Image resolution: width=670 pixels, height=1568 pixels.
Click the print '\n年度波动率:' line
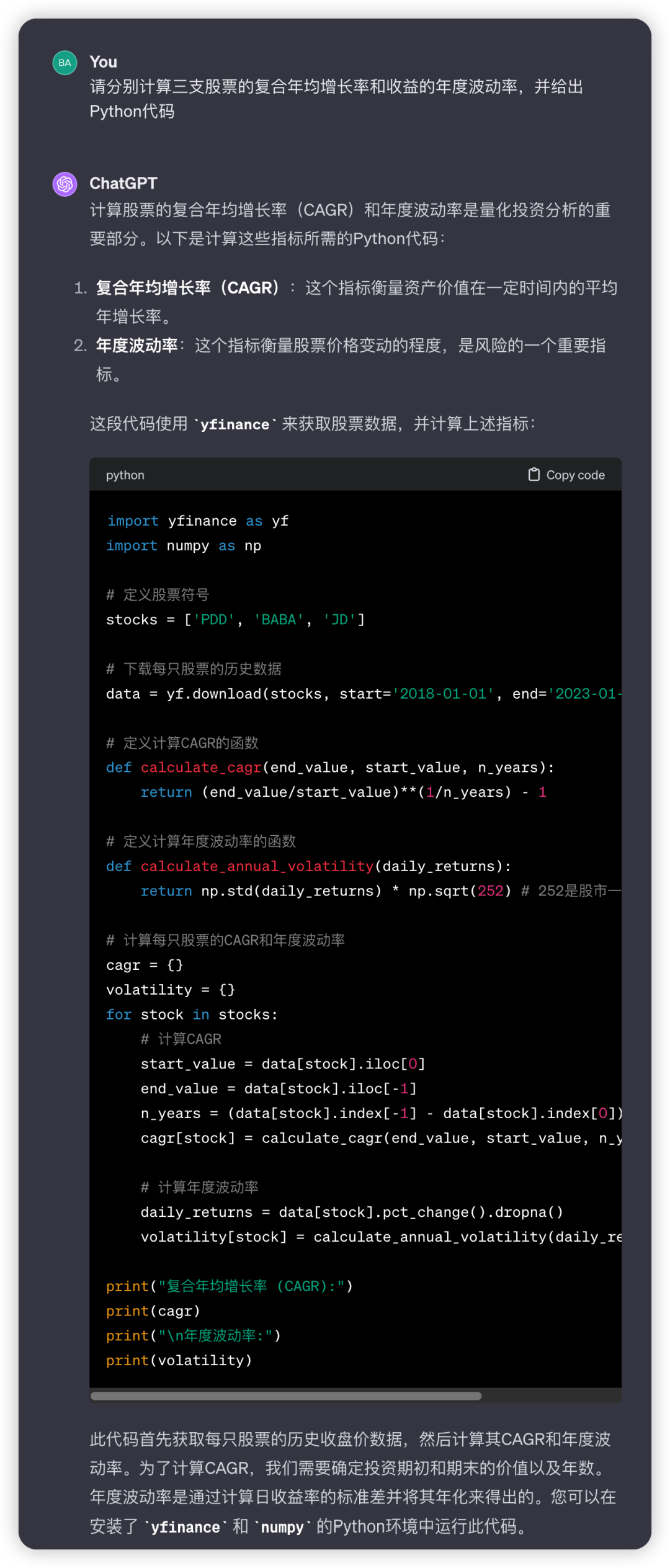point(194,1336)
